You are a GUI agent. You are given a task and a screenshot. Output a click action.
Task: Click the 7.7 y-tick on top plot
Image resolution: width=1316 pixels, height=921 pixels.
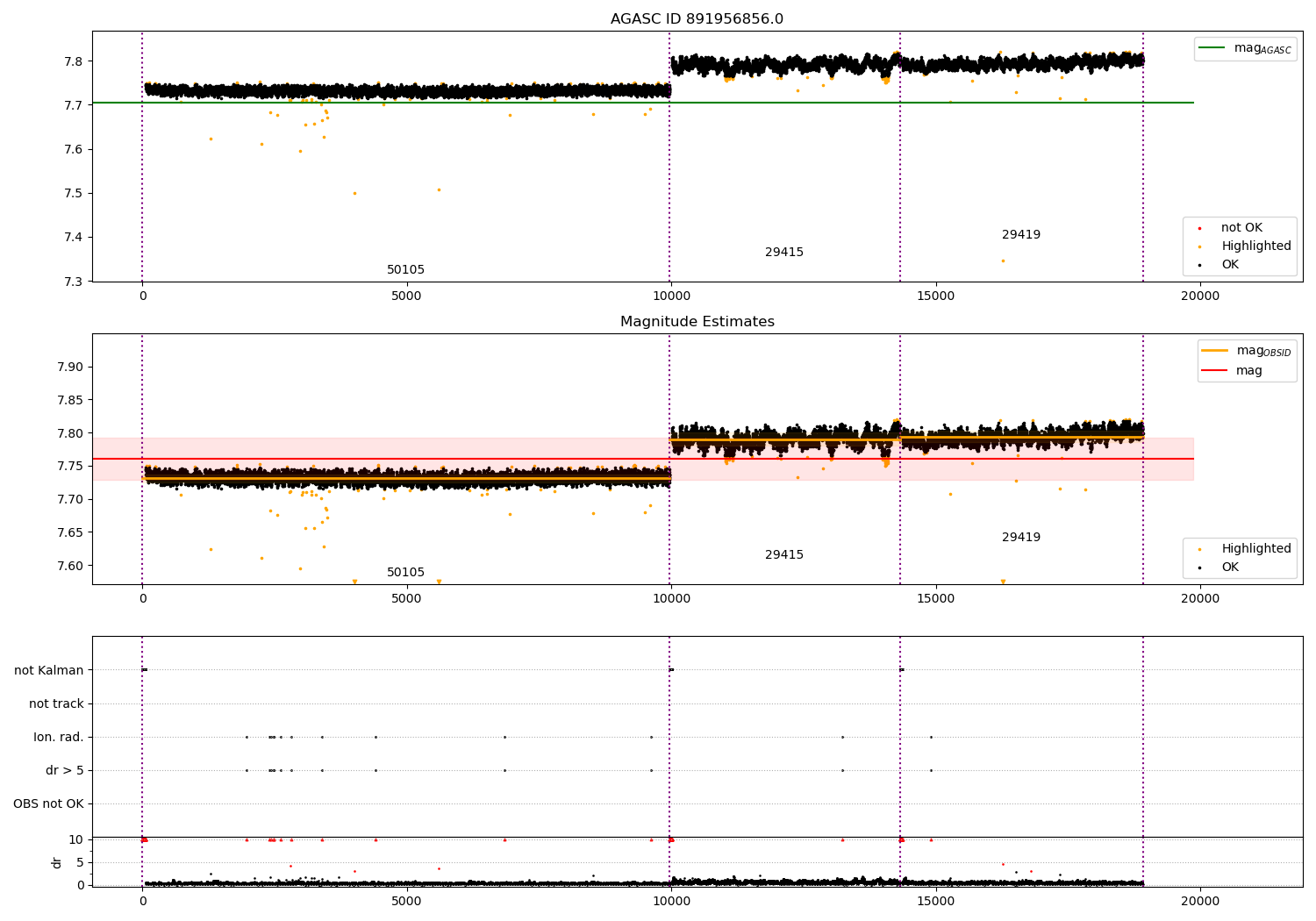[75, 105]
